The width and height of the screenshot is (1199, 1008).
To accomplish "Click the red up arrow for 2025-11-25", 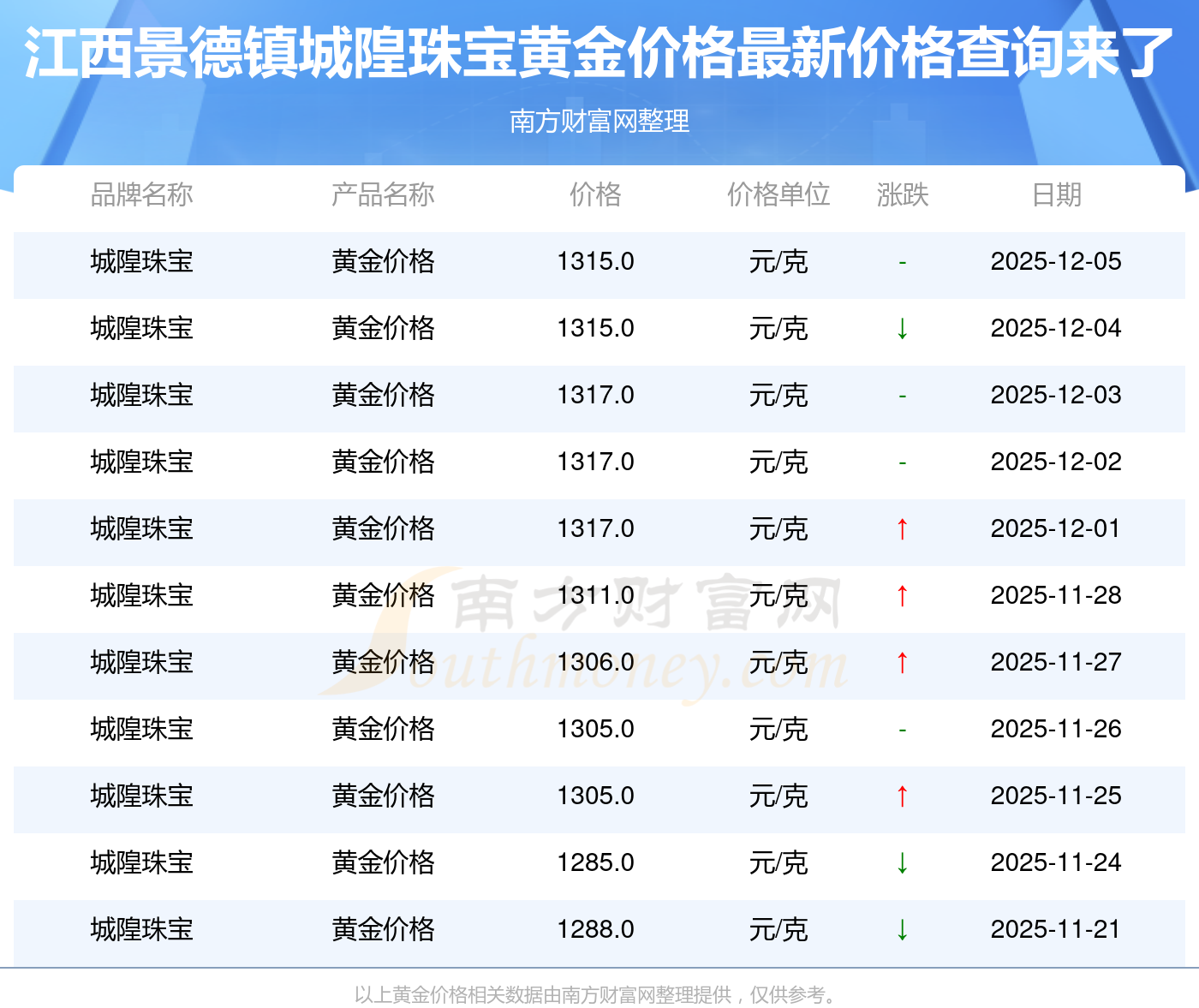I will 902,796.
